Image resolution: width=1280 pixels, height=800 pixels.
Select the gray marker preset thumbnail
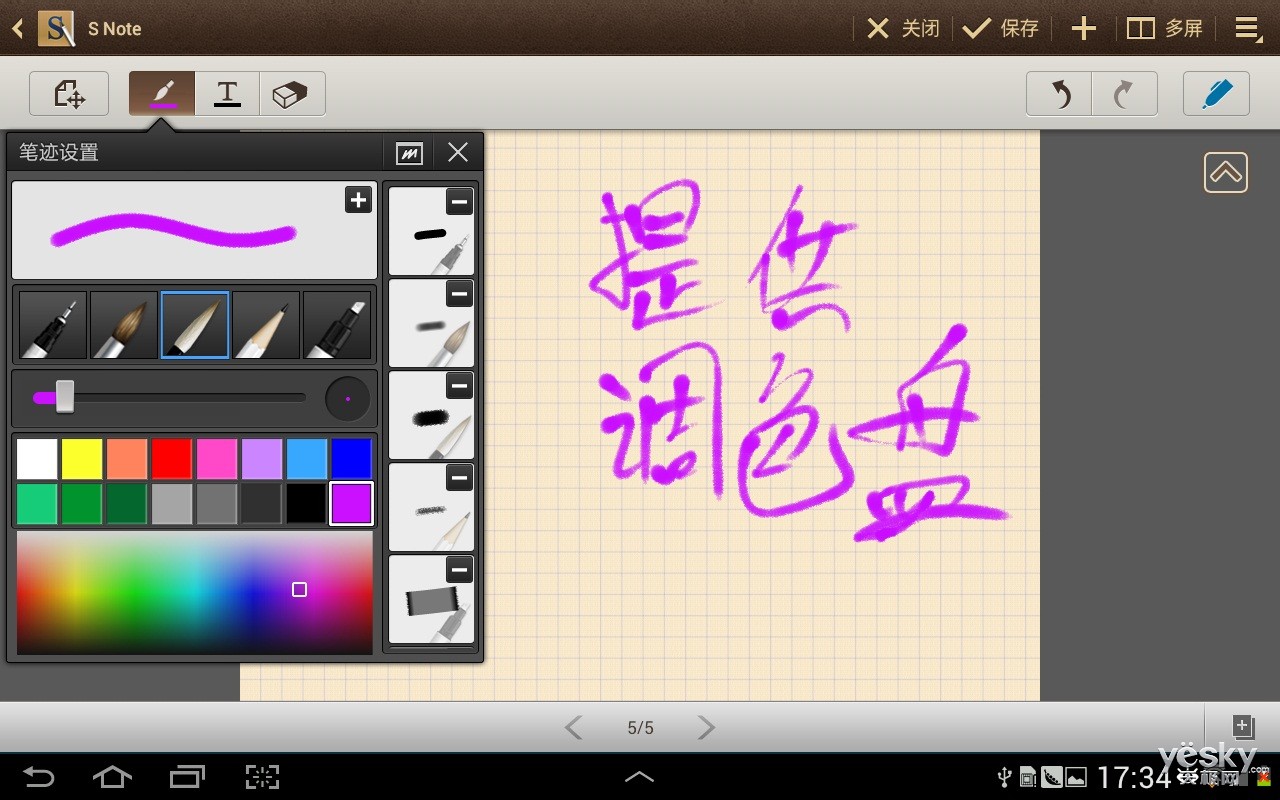pyautogui.click(x=431, y=600)
